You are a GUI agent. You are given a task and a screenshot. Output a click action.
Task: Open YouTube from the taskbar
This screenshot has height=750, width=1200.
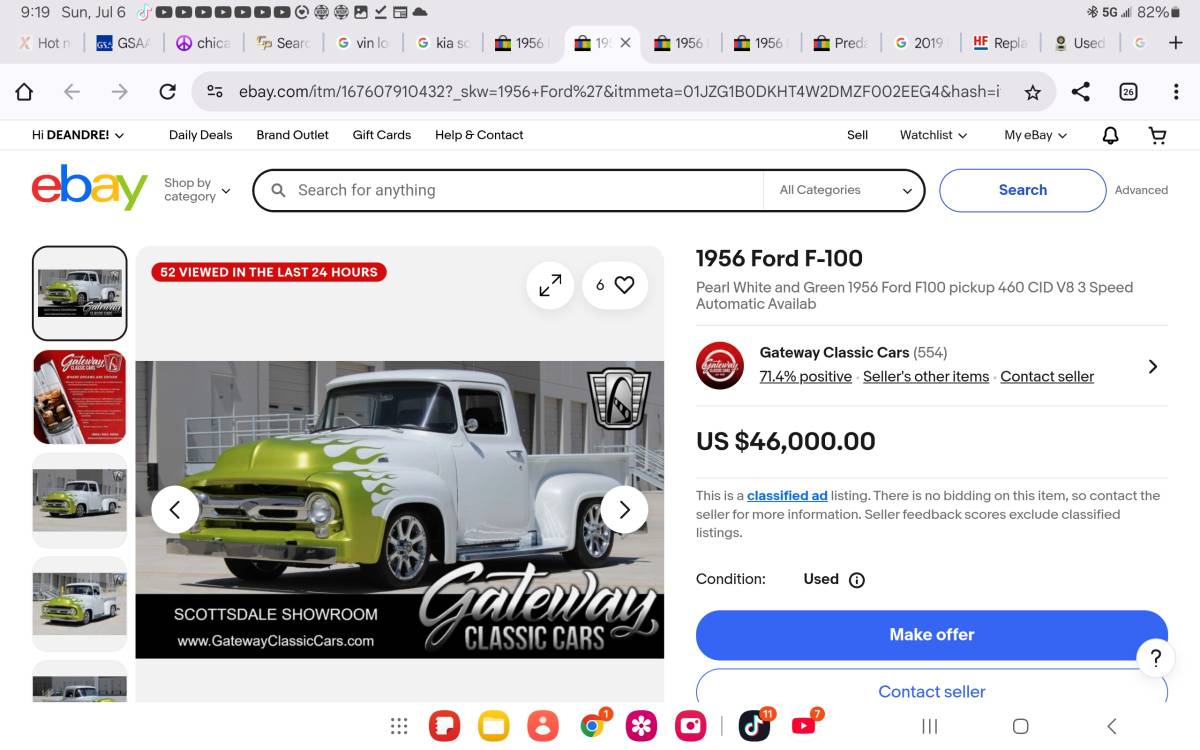(805, 725)
